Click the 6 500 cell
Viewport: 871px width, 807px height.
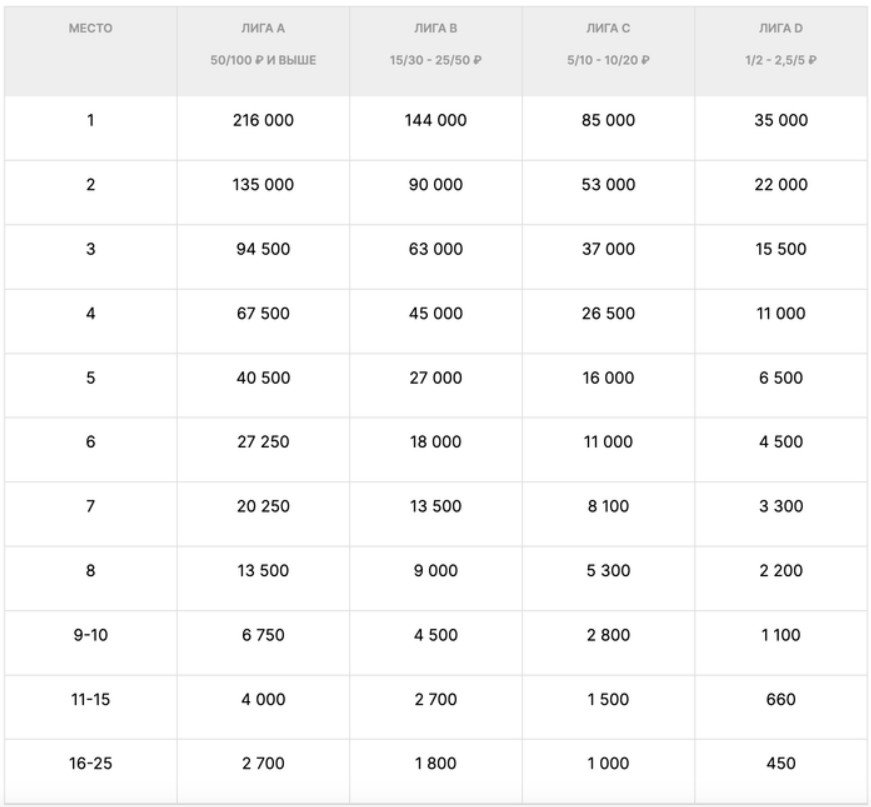[x=781, y=378]
